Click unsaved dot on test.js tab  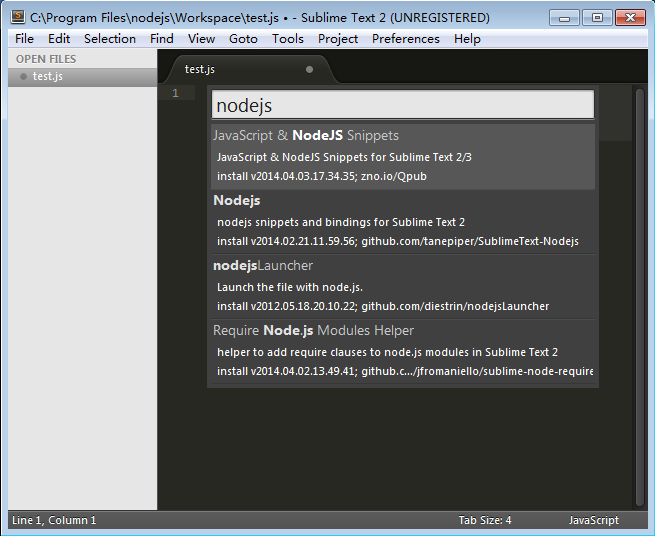pyautogui.click(x=309, y=69)
